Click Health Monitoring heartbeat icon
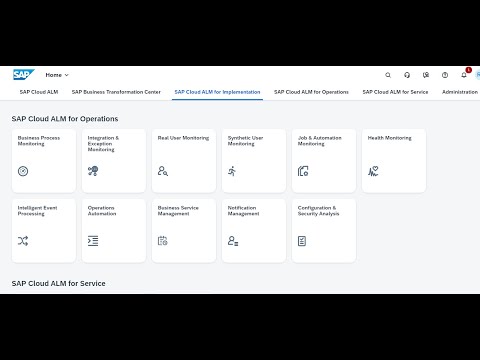 click(x=373, y=171)
